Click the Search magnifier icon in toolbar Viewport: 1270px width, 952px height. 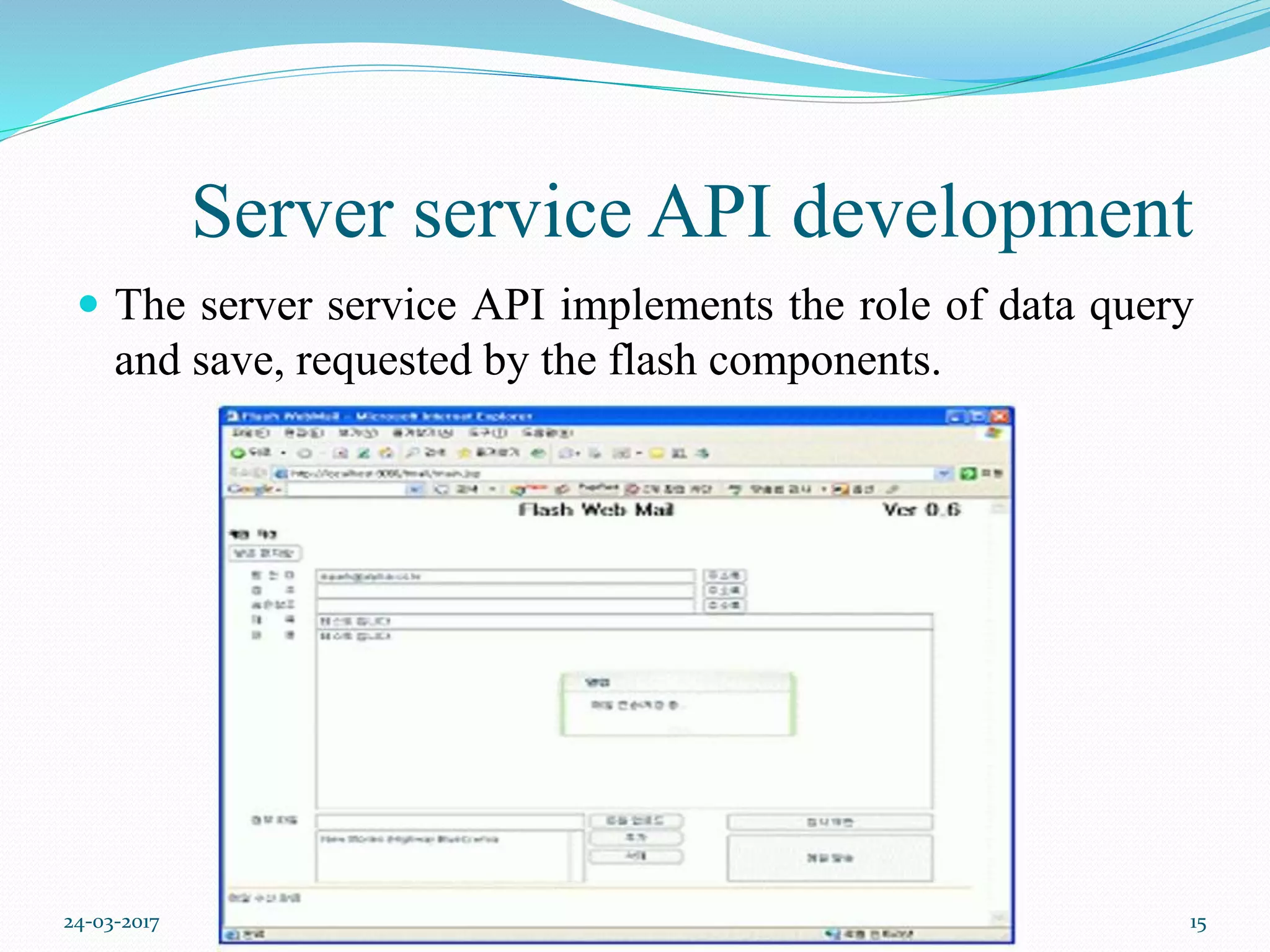412,453
